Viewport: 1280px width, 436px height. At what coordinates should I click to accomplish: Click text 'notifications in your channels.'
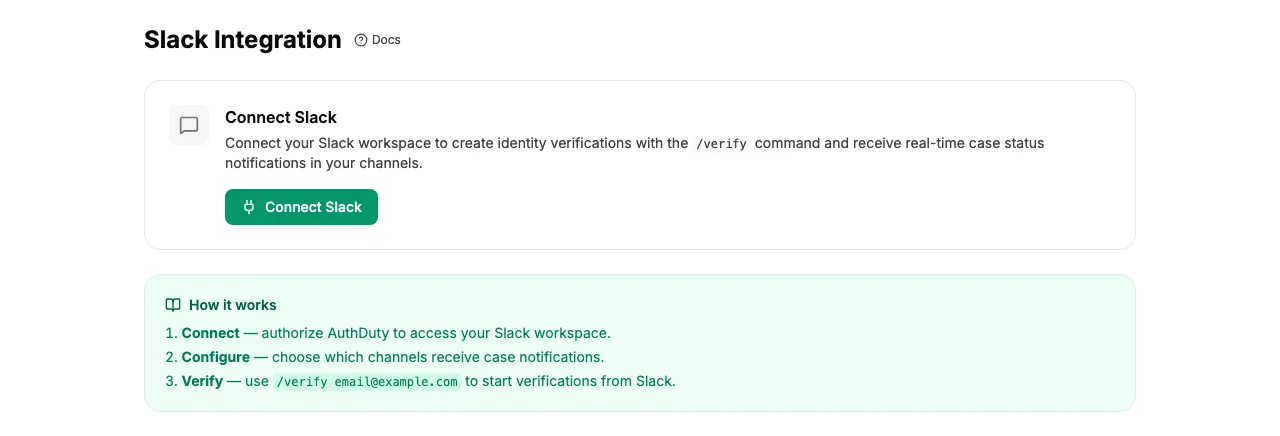(x=324, y=163)
